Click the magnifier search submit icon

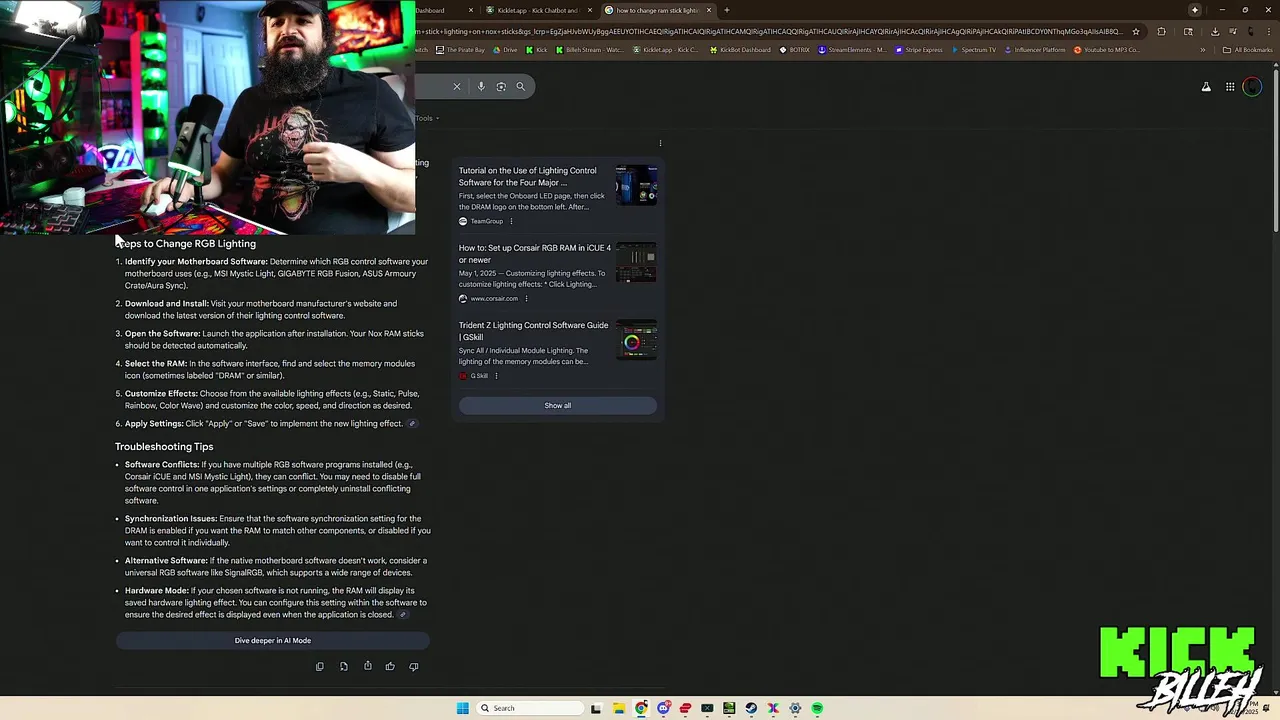(x=520, y=86)
